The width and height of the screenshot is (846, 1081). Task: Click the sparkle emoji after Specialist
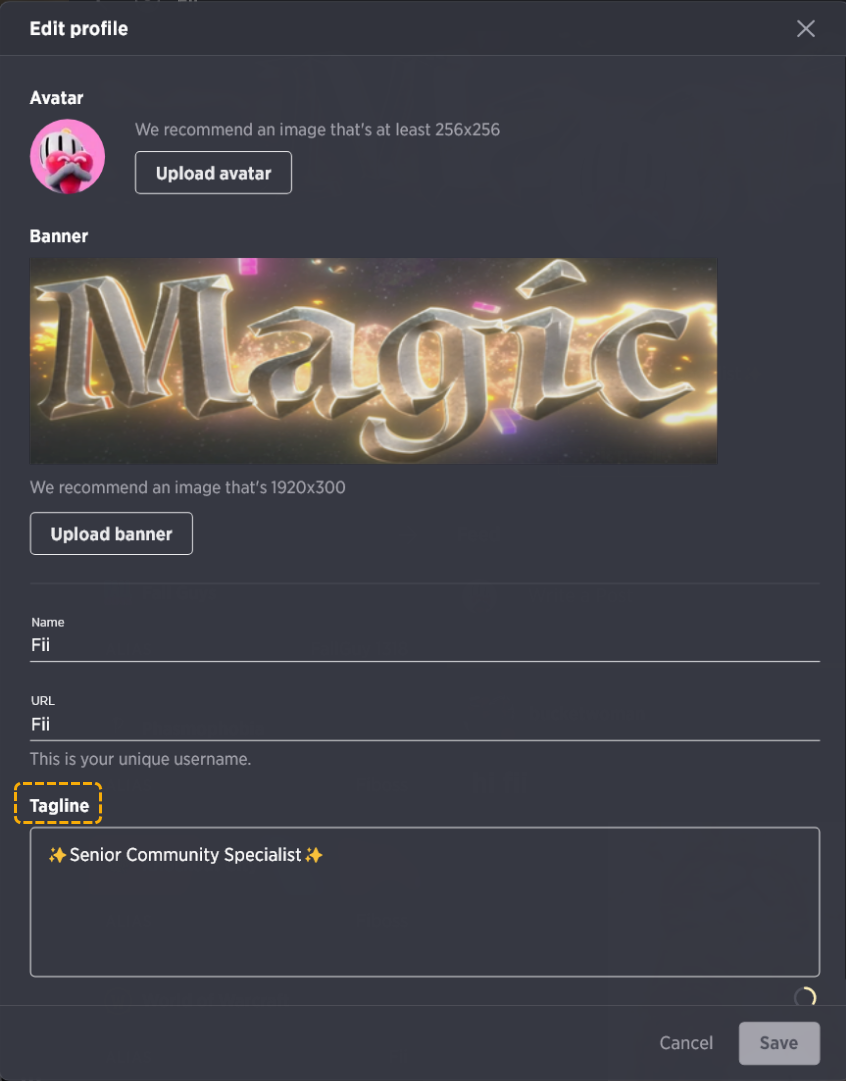[314, 855]
